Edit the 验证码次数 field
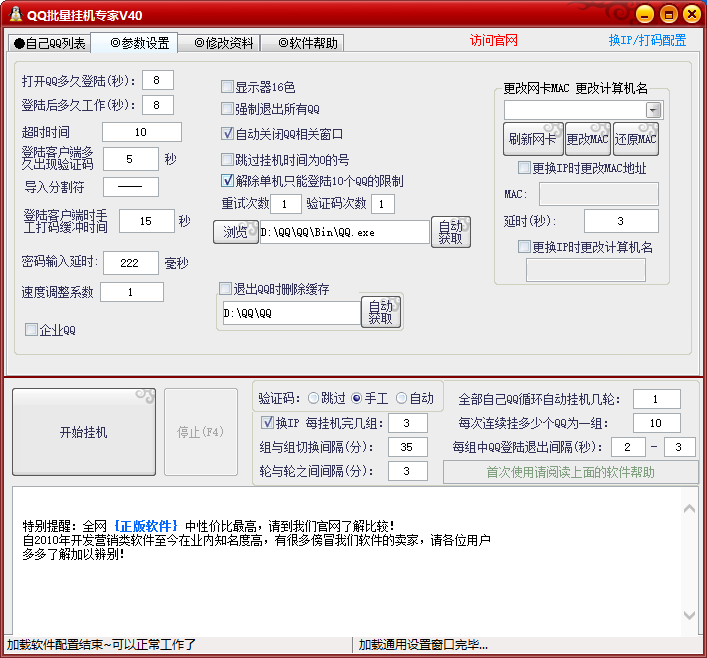Viewport: 707px width, 658px height. (x=383, y=204)
